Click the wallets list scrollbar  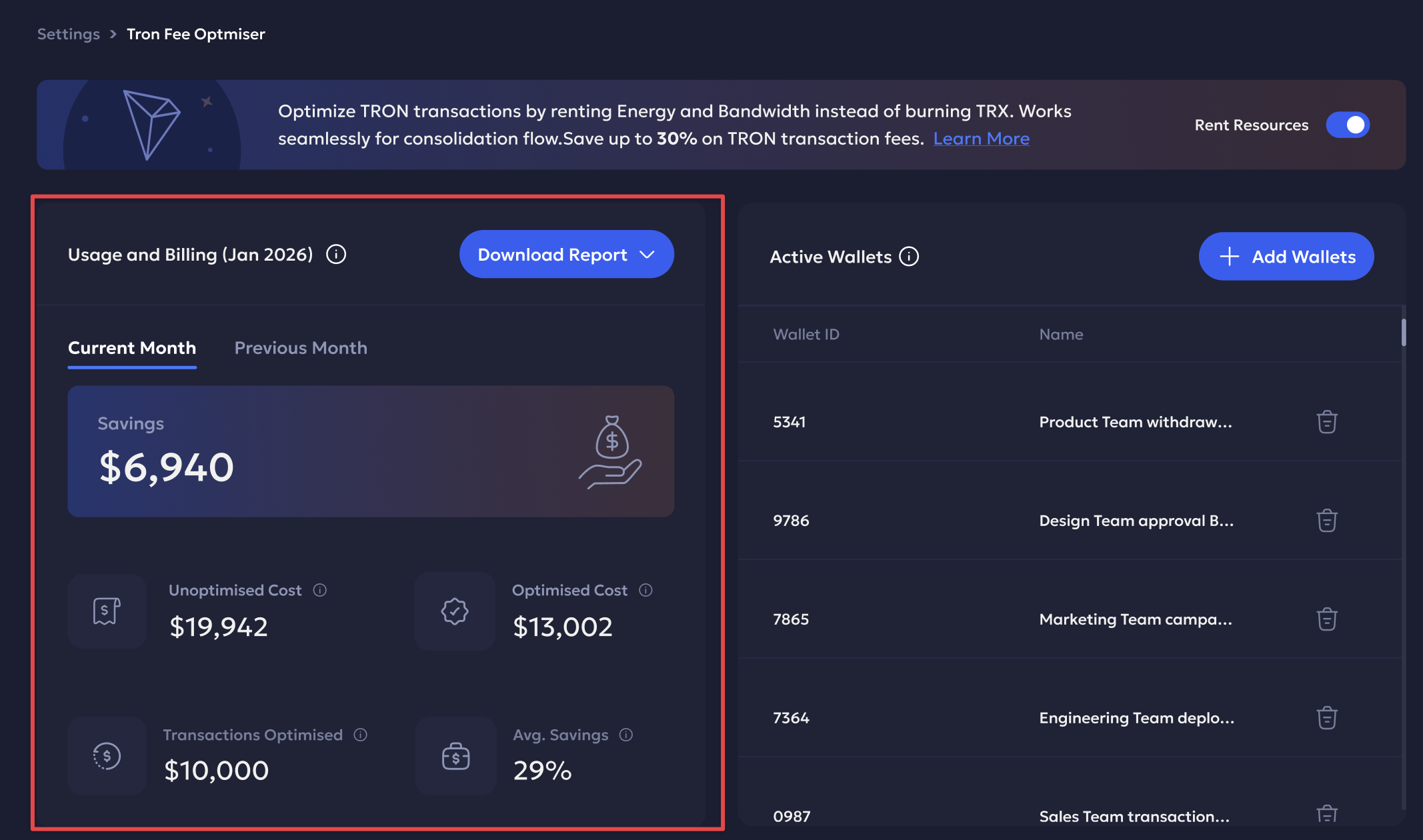tap(1403, 333)
